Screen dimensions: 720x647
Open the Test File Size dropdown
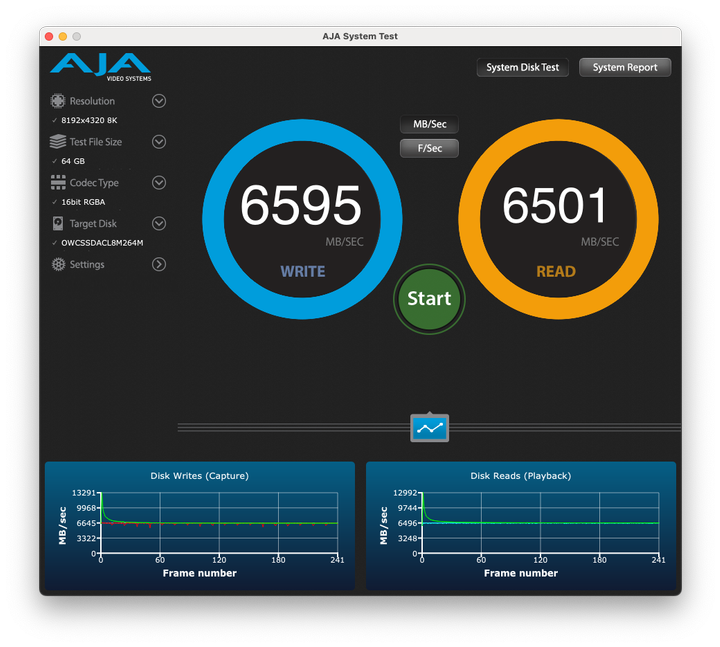(x=159, y=142)
